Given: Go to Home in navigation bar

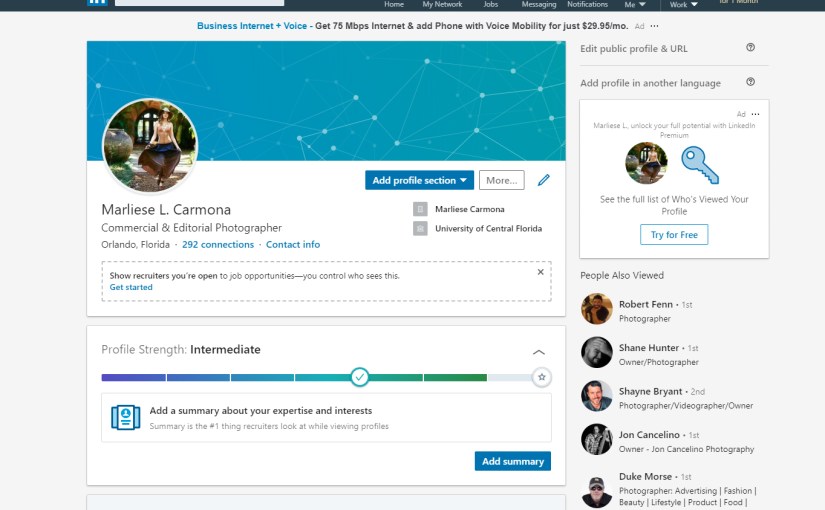Looking at the screenshot, I should pyautogui.click(x=394, y=4).
